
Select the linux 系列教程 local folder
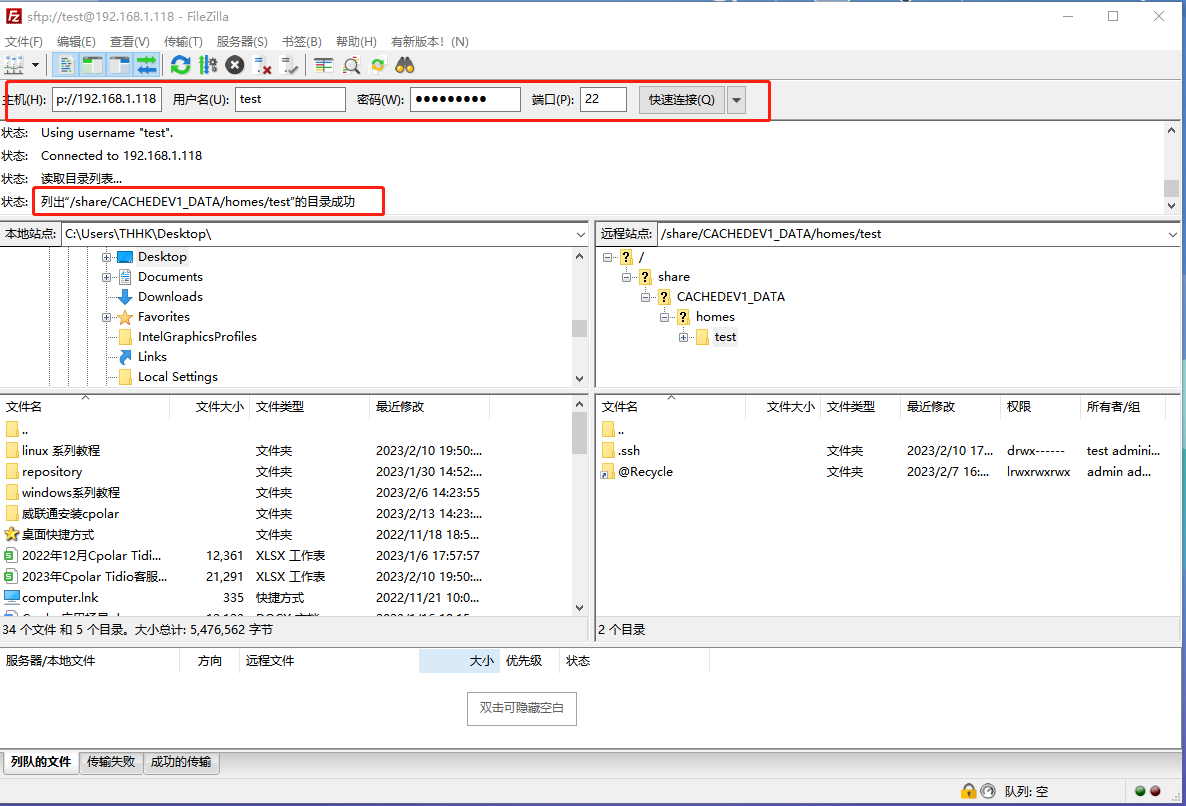[x=61, y=451]
